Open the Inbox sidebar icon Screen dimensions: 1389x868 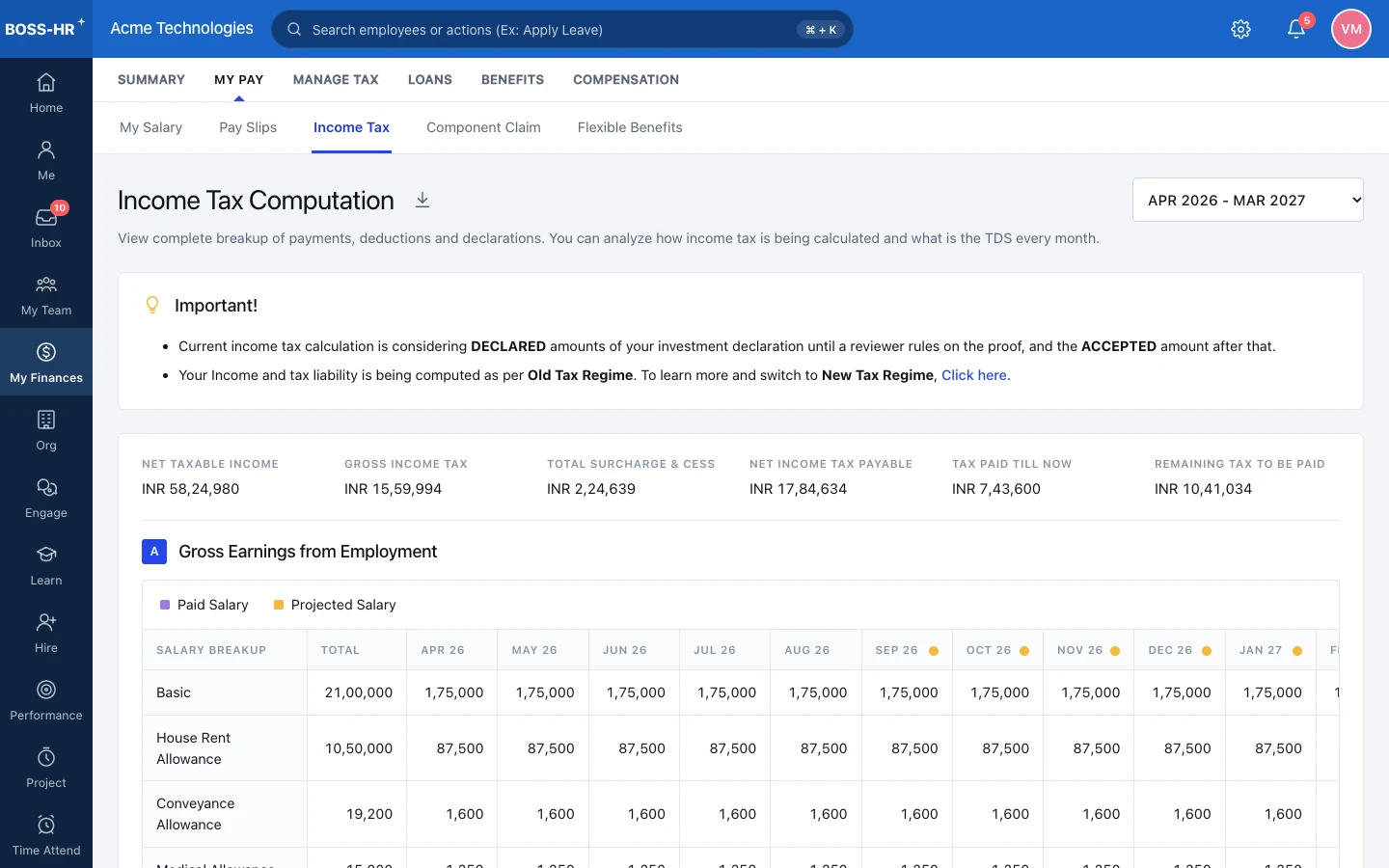click(46, 218)
